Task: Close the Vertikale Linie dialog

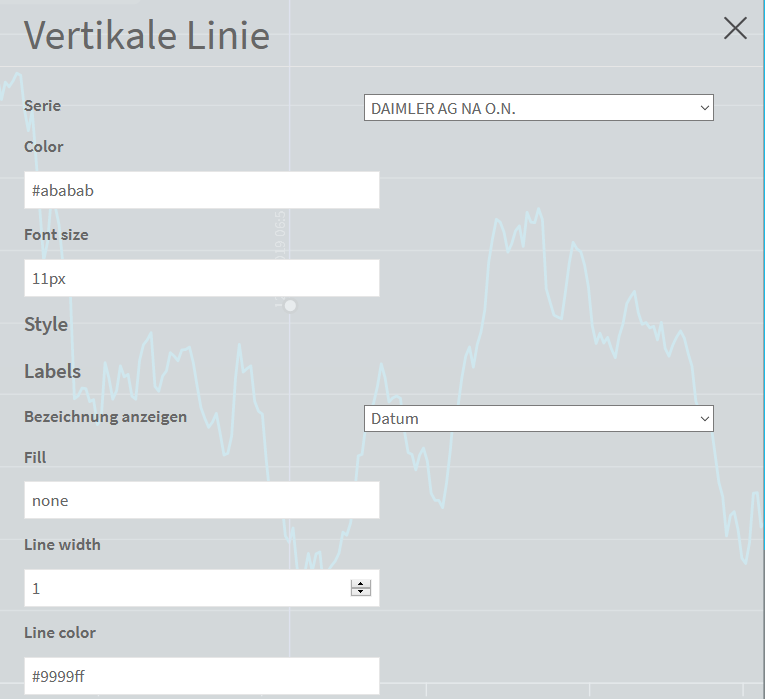Action: 735,29
